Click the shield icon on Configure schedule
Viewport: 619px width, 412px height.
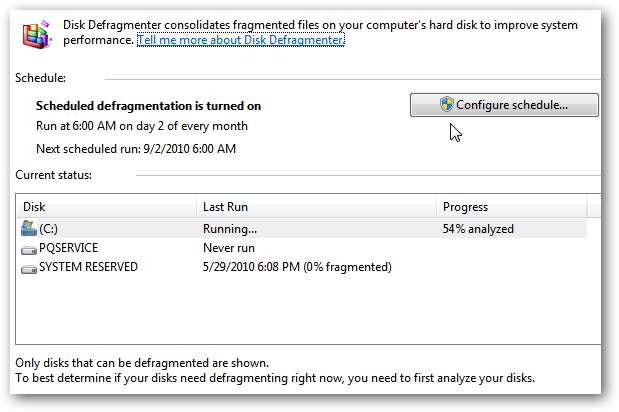coord(447,104)
